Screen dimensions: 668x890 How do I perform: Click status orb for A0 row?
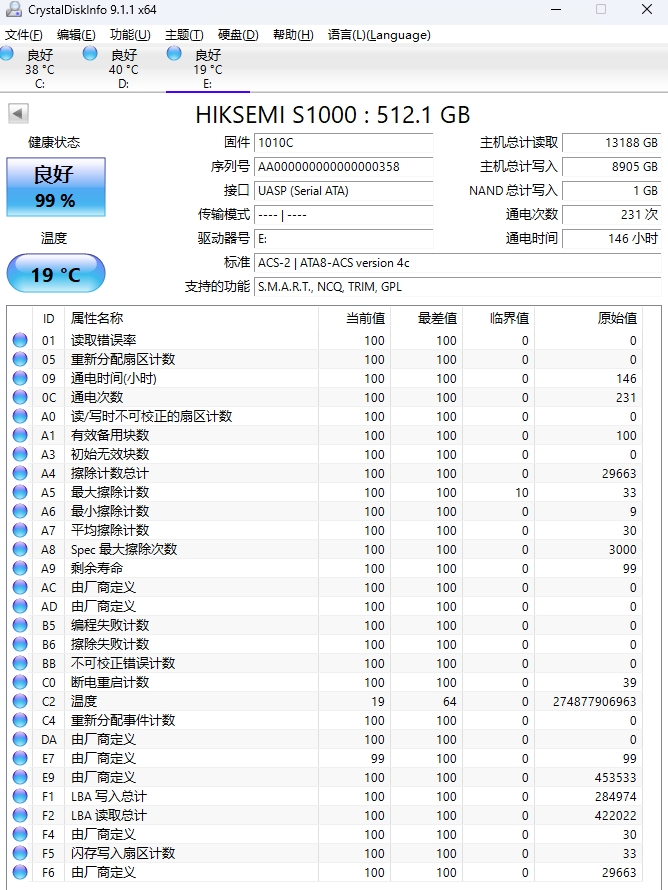tap(20, 416)
